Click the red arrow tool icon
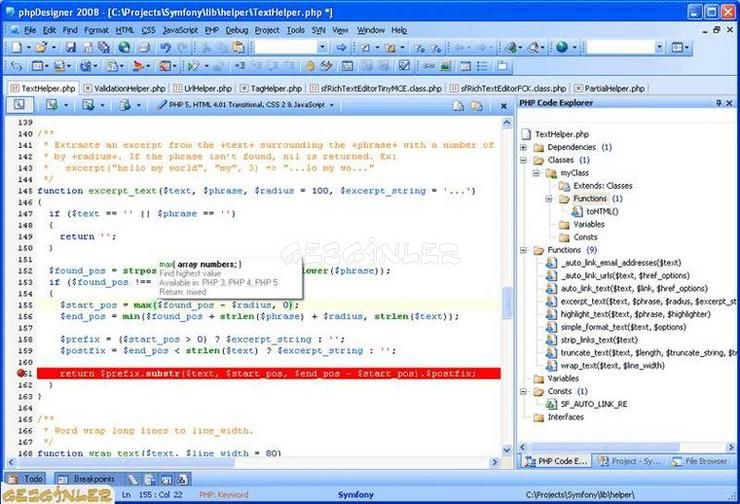The height and width of the screenshot is (504, 740). click(138, 66)
